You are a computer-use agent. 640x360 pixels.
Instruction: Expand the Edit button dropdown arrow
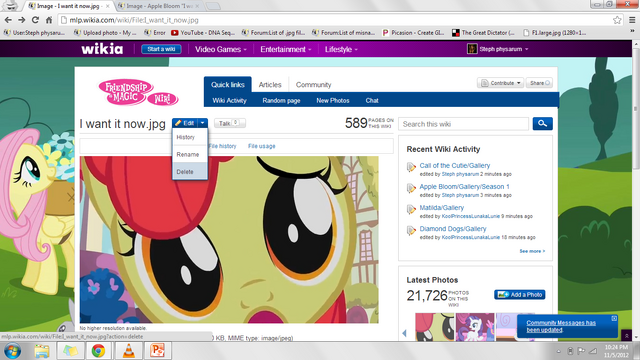pyautogui.click(x=202, y=123)
